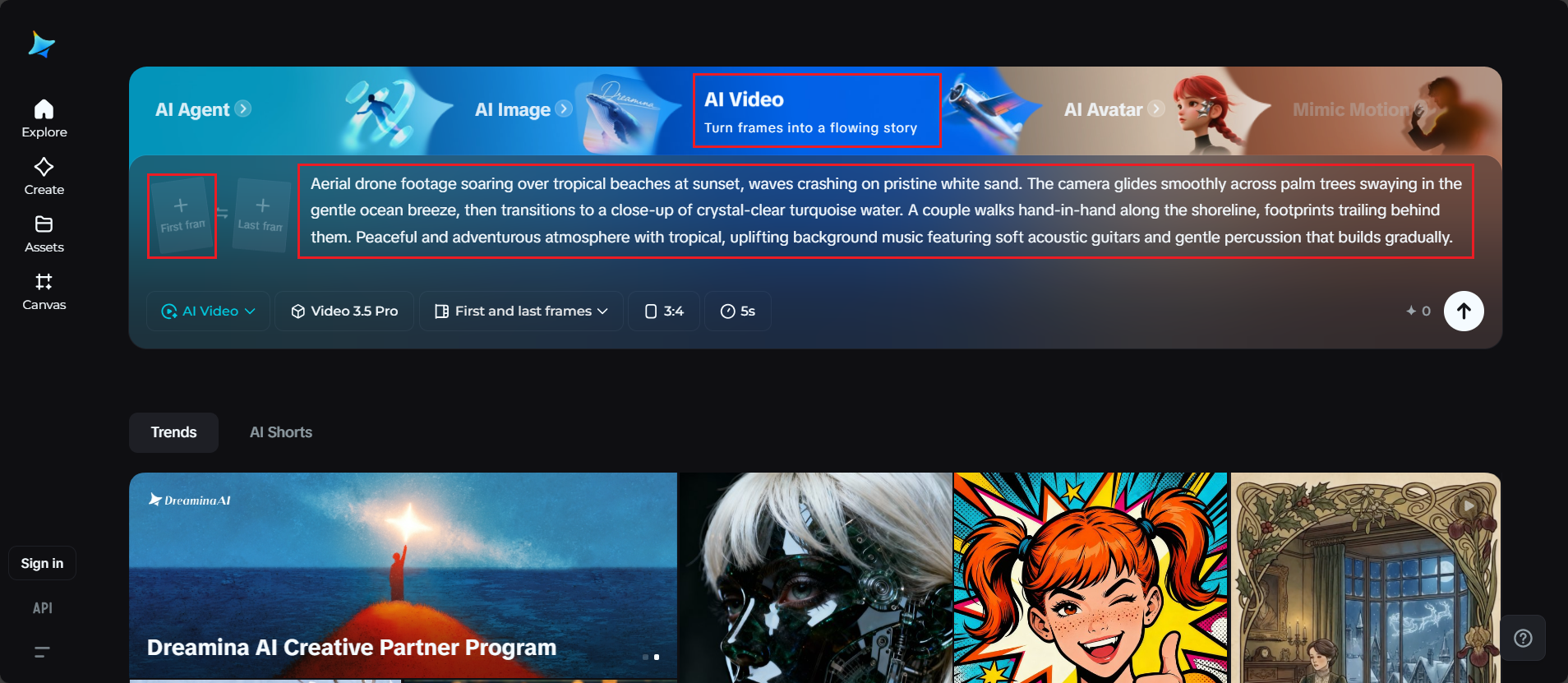Go to the Assets folder

click(x=44, y=234)
